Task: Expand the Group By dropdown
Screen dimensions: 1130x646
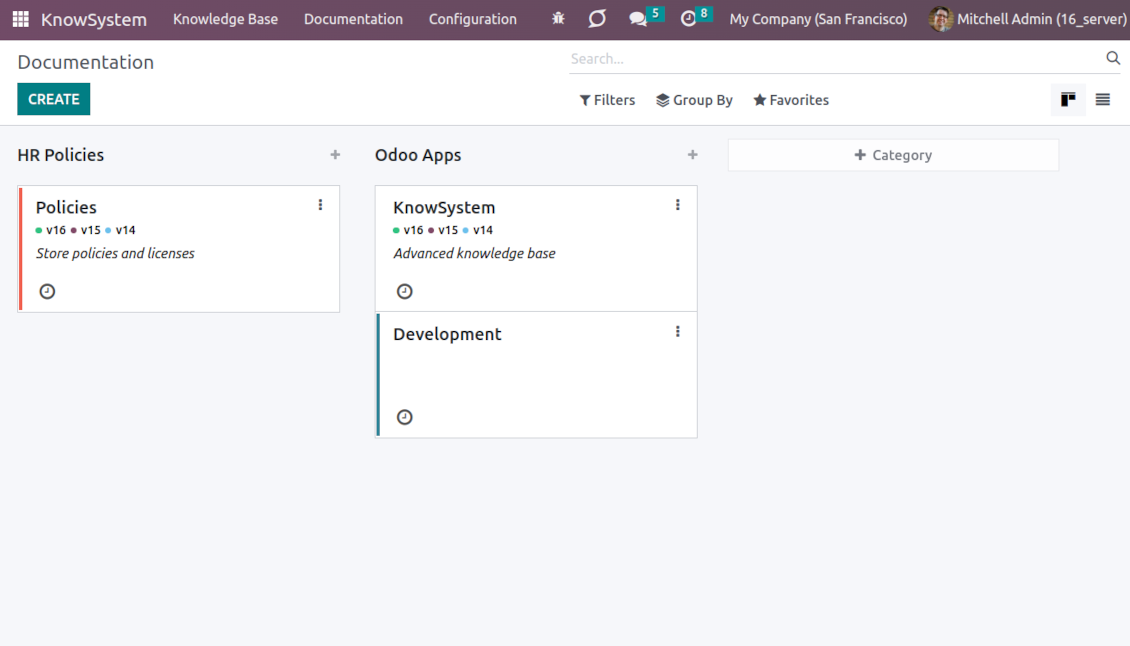Action: click(x=694, y=100)
